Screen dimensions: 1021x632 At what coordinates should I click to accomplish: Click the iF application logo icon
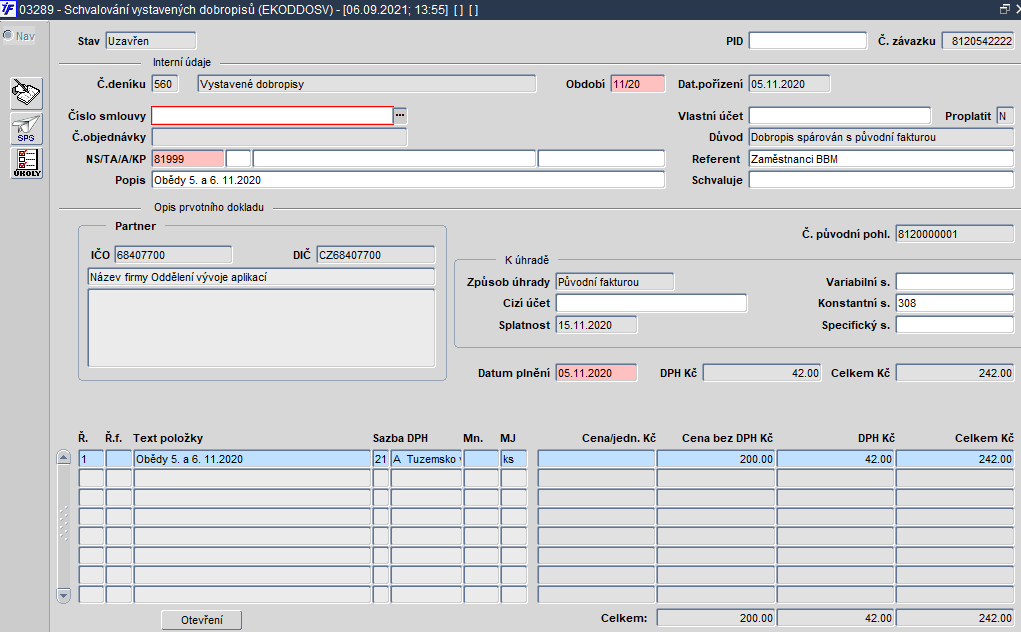click(x=9, y=9)
